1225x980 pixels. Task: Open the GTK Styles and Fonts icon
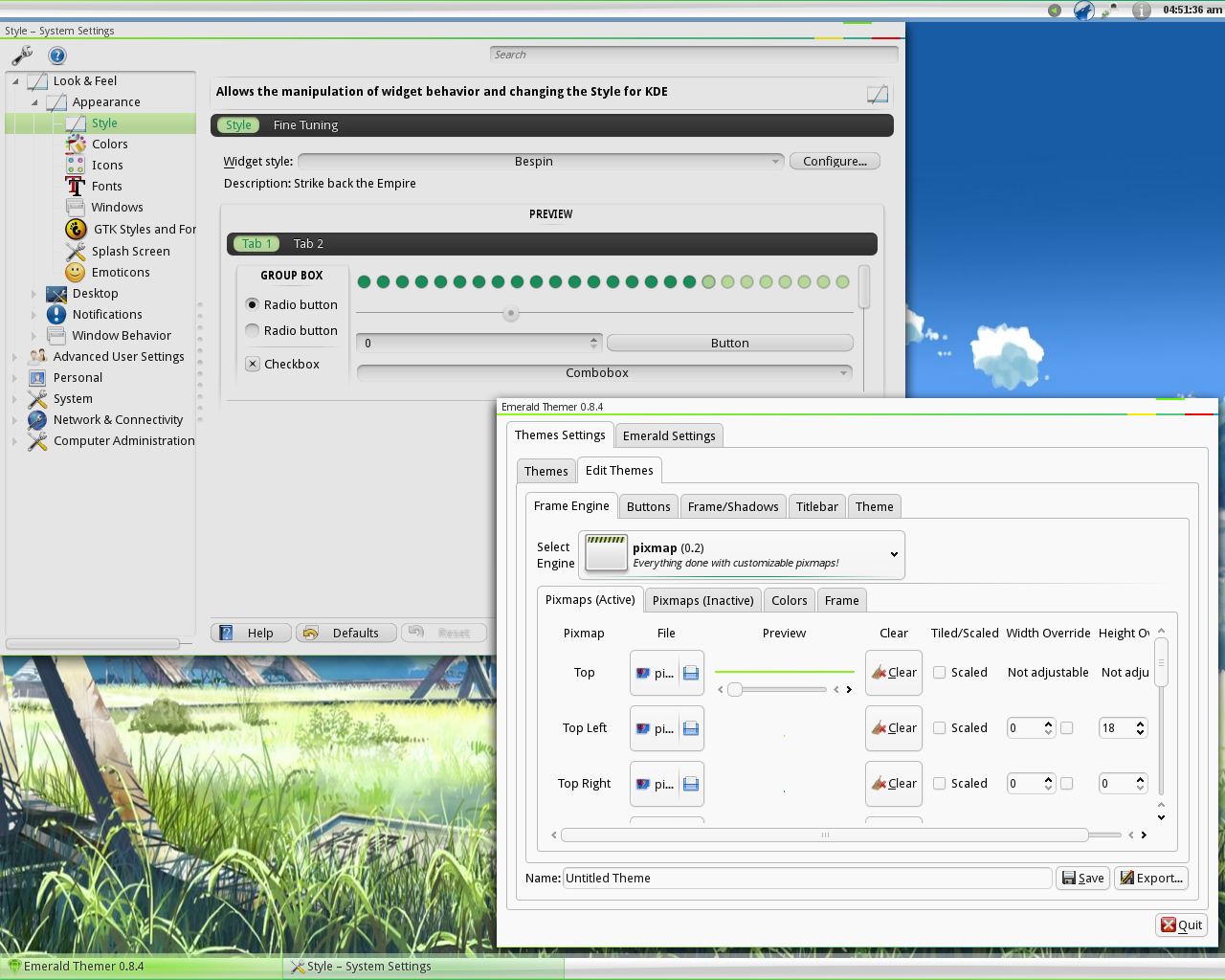pyautogui.click(x=76, y=229)
